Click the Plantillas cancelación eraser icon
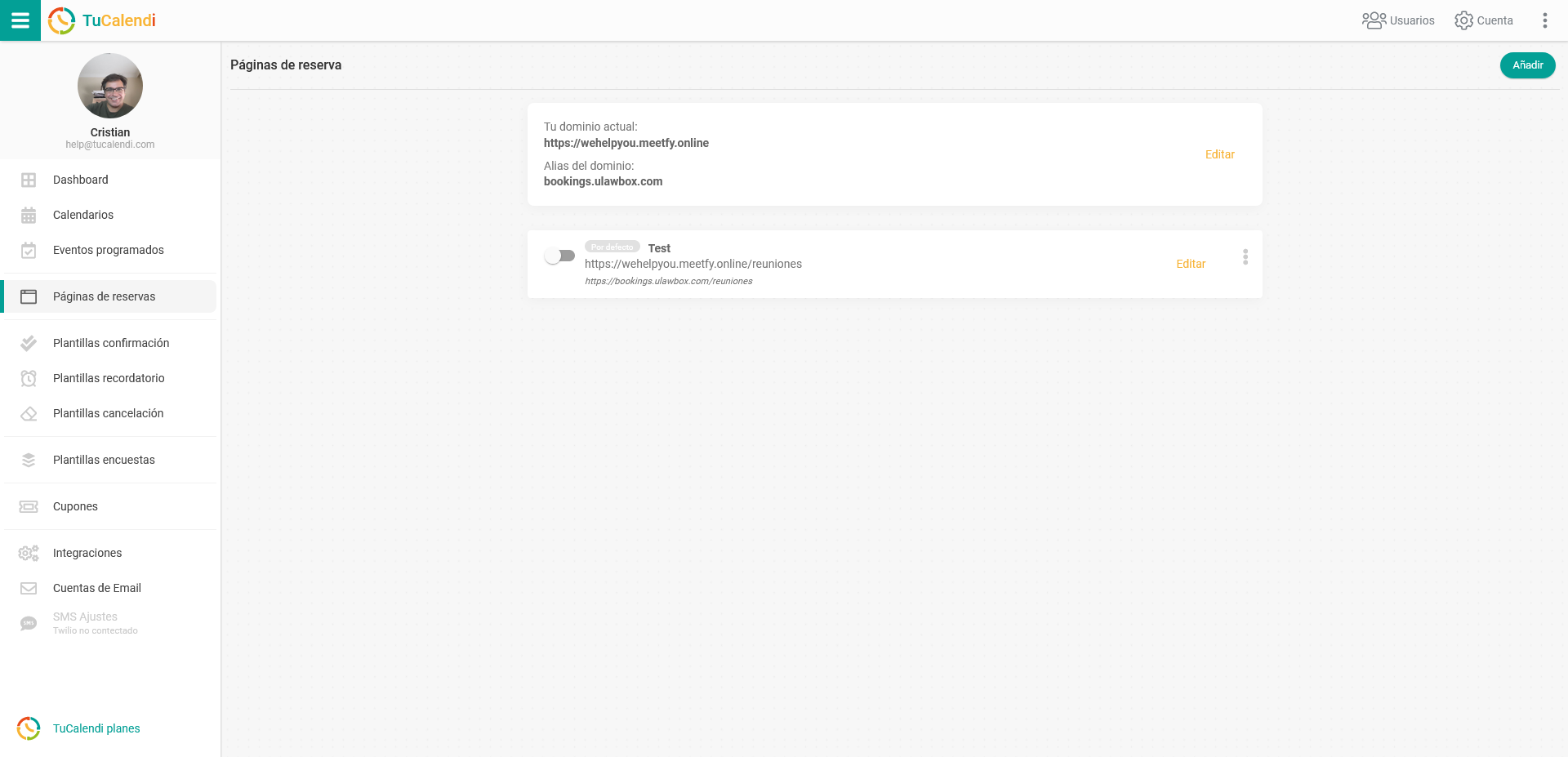The height and width of the screenshot is (757, 1568). point(29,413)
